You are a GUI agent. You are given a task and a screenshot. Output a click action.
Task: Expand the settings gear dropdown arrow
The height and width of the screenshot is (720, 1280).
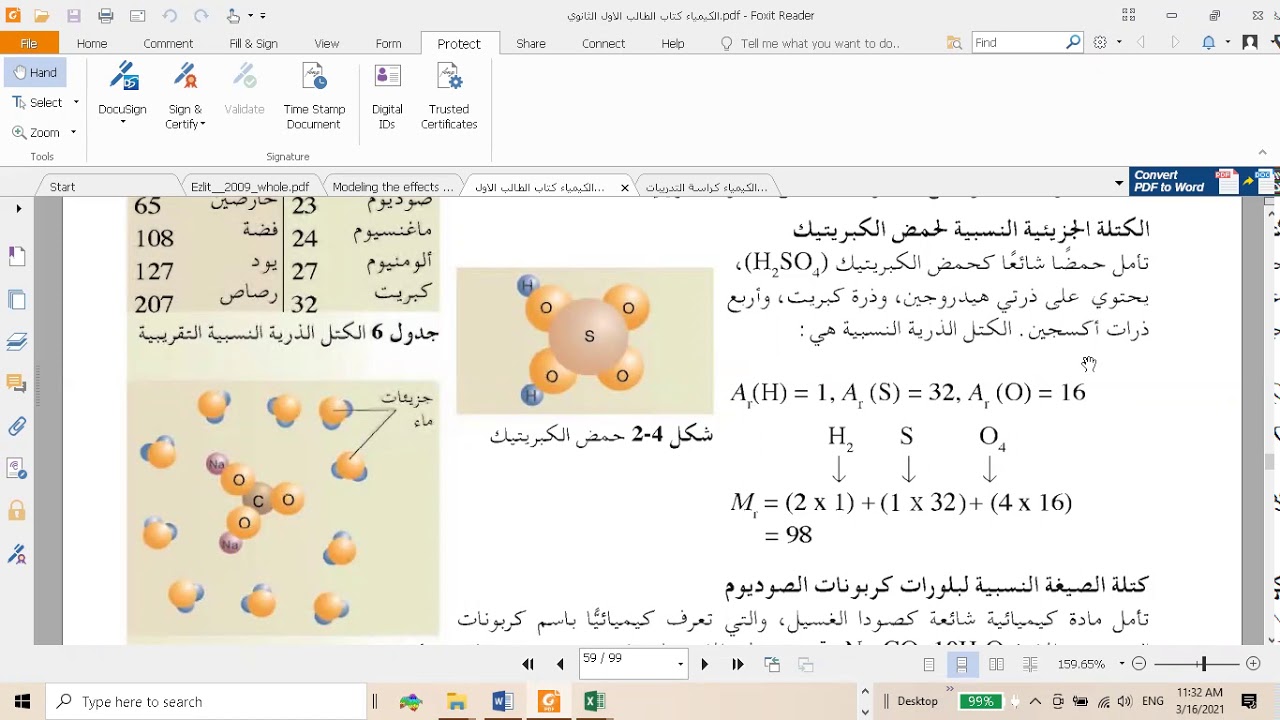click(1119, 42)
